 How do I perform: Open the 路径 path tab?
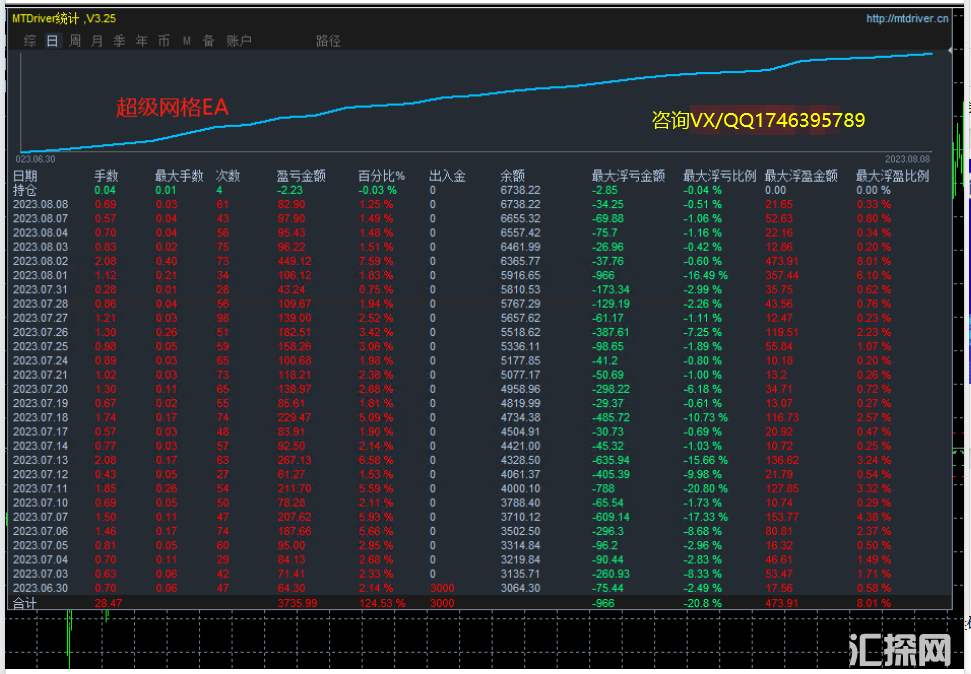(x=328, y=41)
